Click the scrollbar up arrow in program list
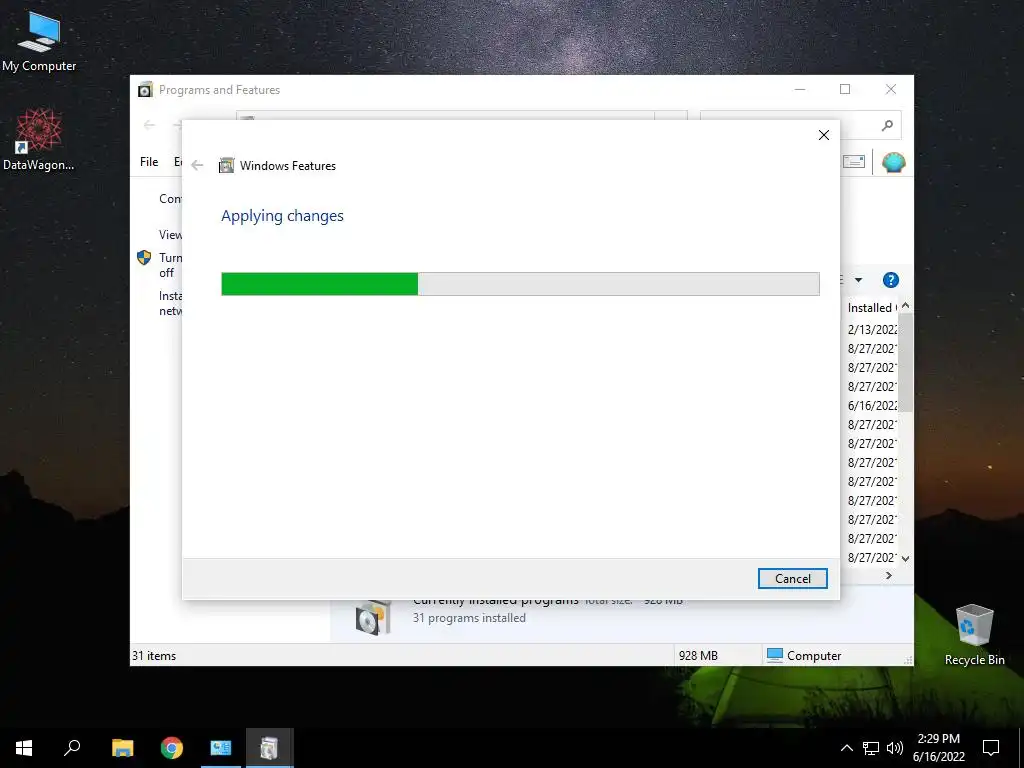Viewport: 1024px width, 768px height. (905, 306)
